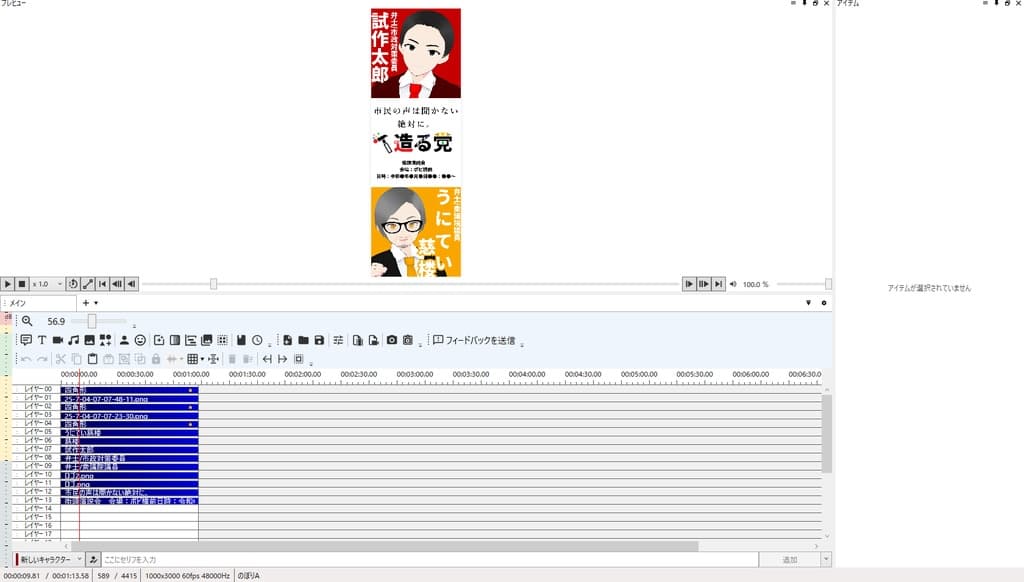Click the vertical timeline scrollbar
This screenshot has height=582, width=1024.
(827, 432)
